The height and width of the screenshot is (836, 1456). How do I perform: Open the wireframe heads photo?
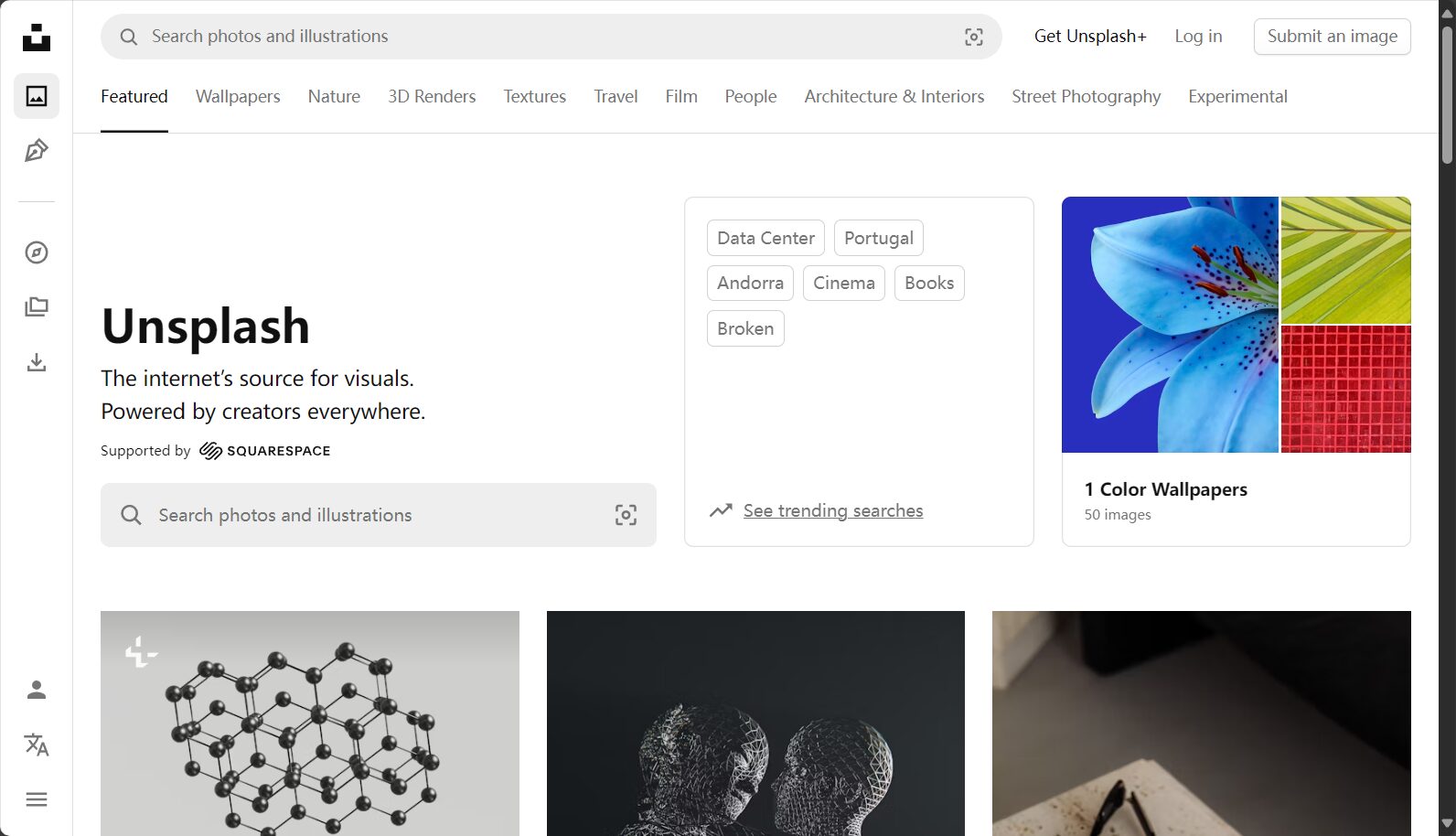755,723
